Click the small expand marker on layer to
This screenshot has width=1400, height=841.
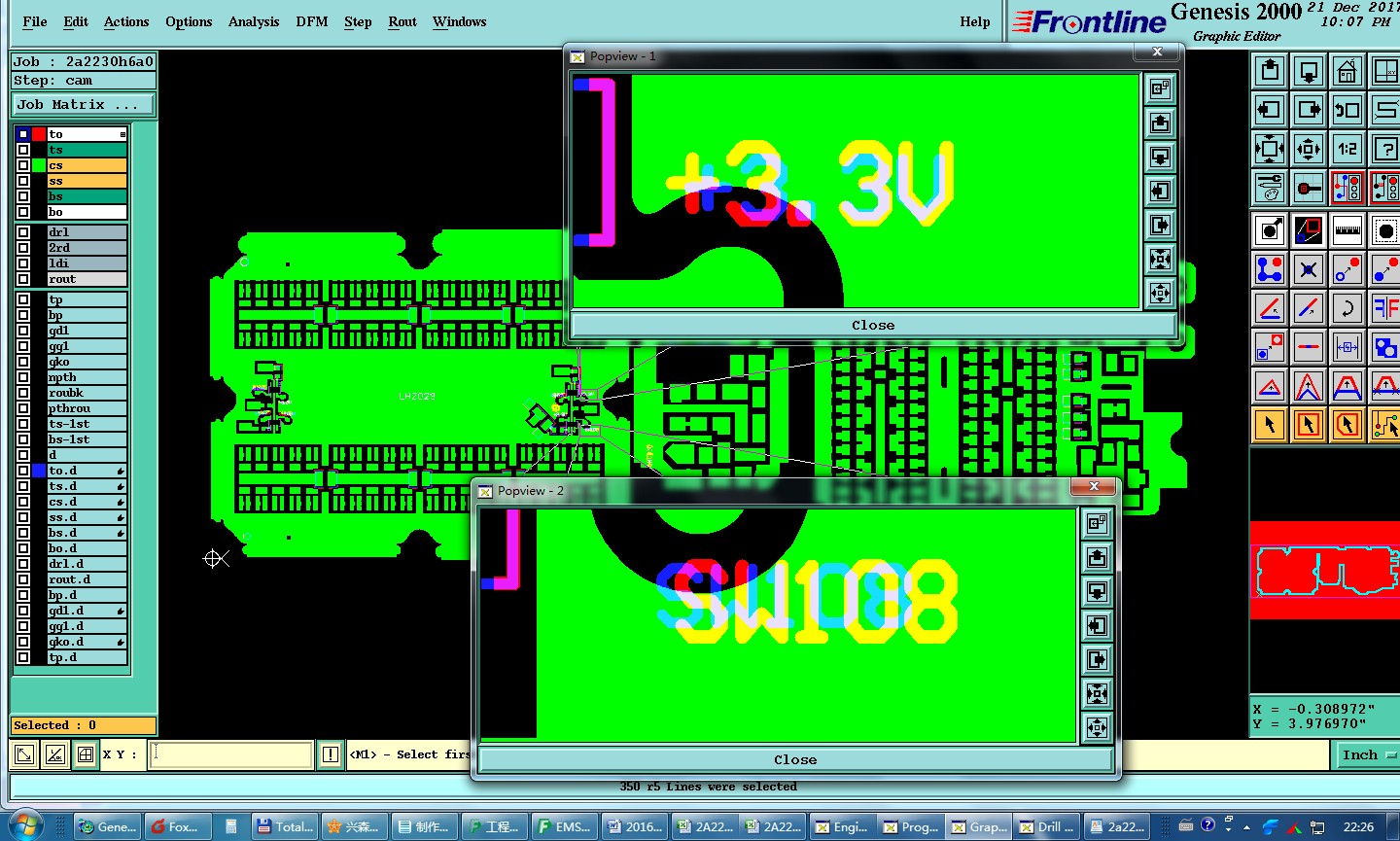(x=122, y=134)
